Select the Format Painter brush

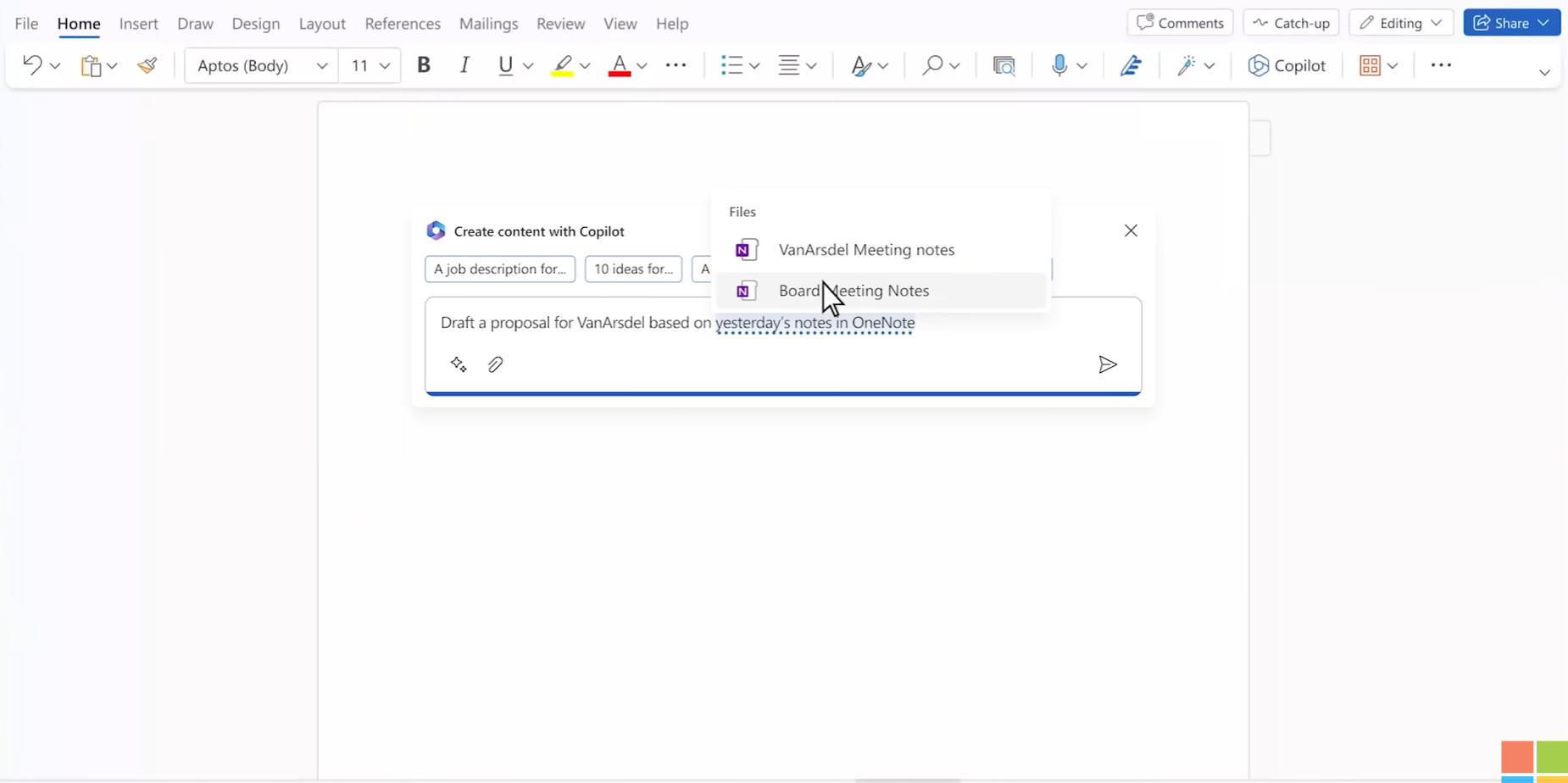pos(147,65)
